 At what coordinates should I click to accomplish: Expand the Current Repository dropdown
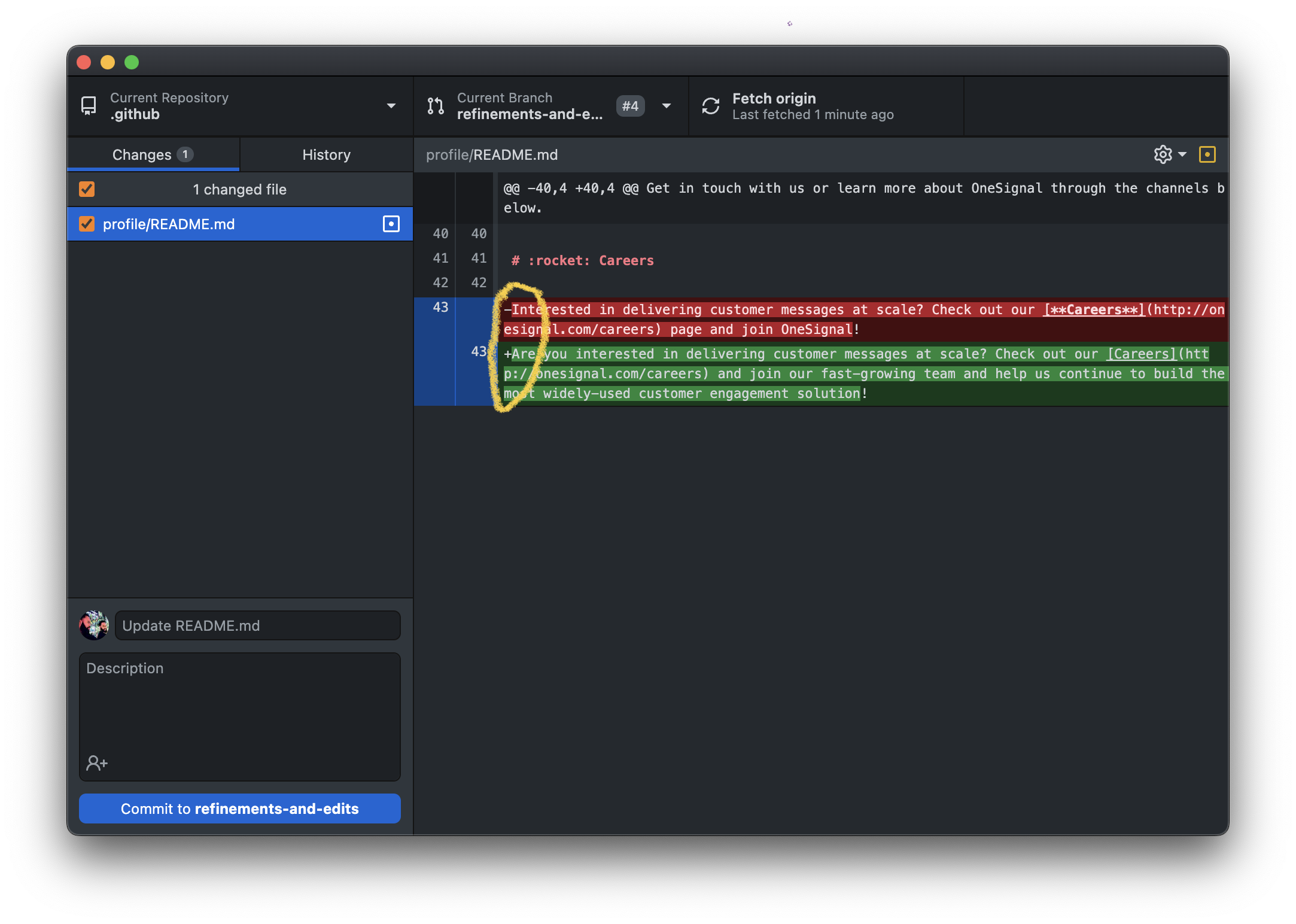391,106
